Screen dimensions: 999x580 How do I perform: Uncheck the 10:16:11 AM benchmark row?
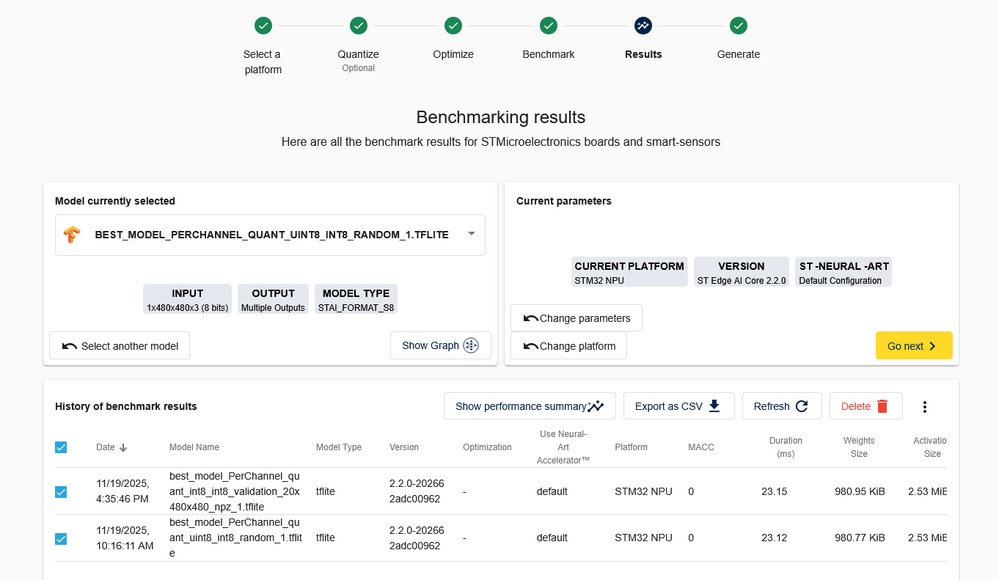(61, 539)
